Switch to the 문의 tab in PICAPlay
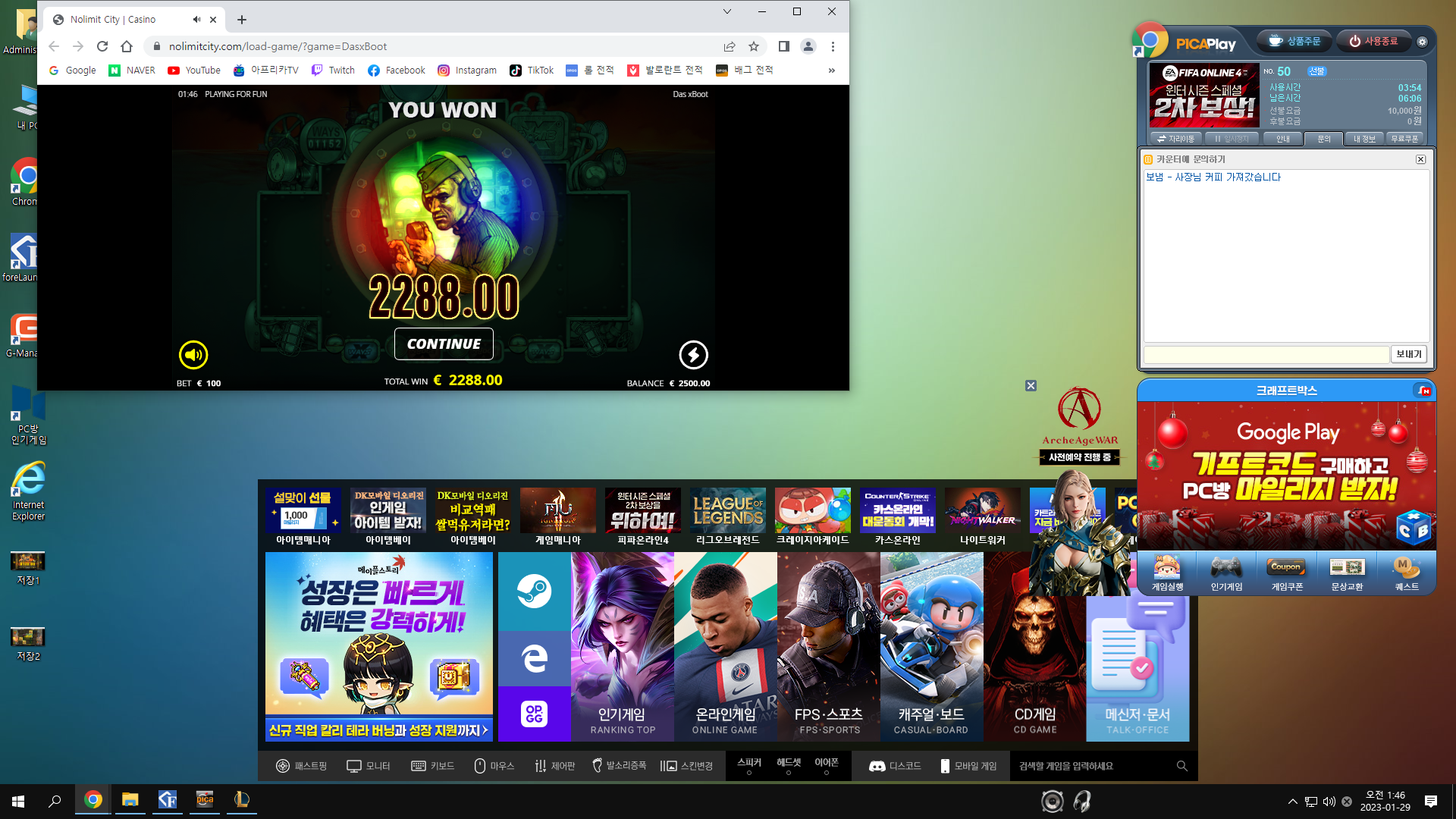This screenshot has width=1456, height=819. 1324,139
